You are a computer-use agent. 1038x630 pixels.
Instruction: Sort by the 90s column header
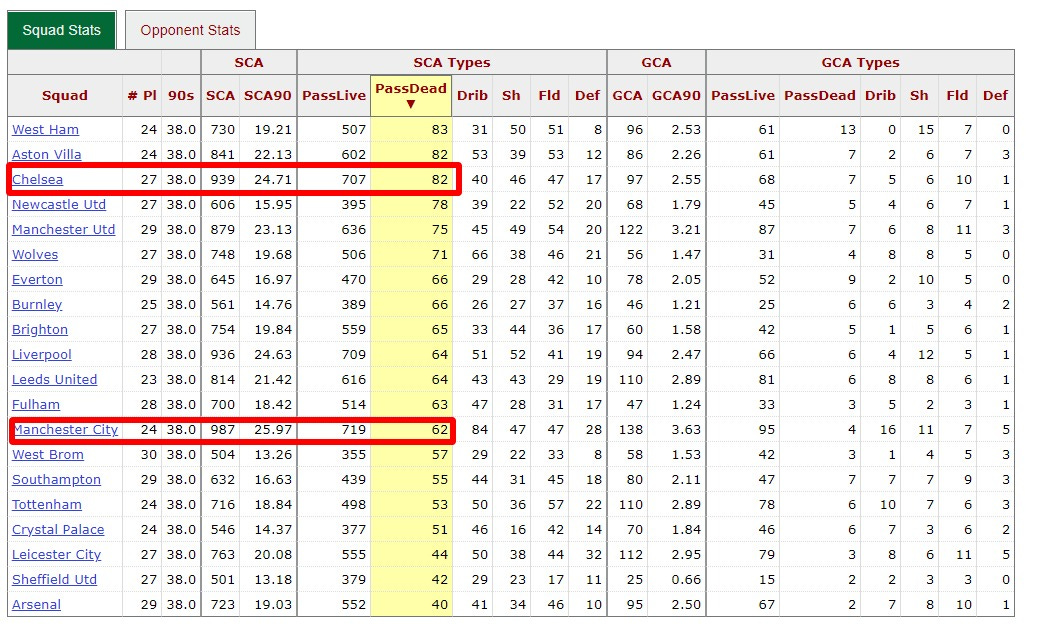[181, 95]
